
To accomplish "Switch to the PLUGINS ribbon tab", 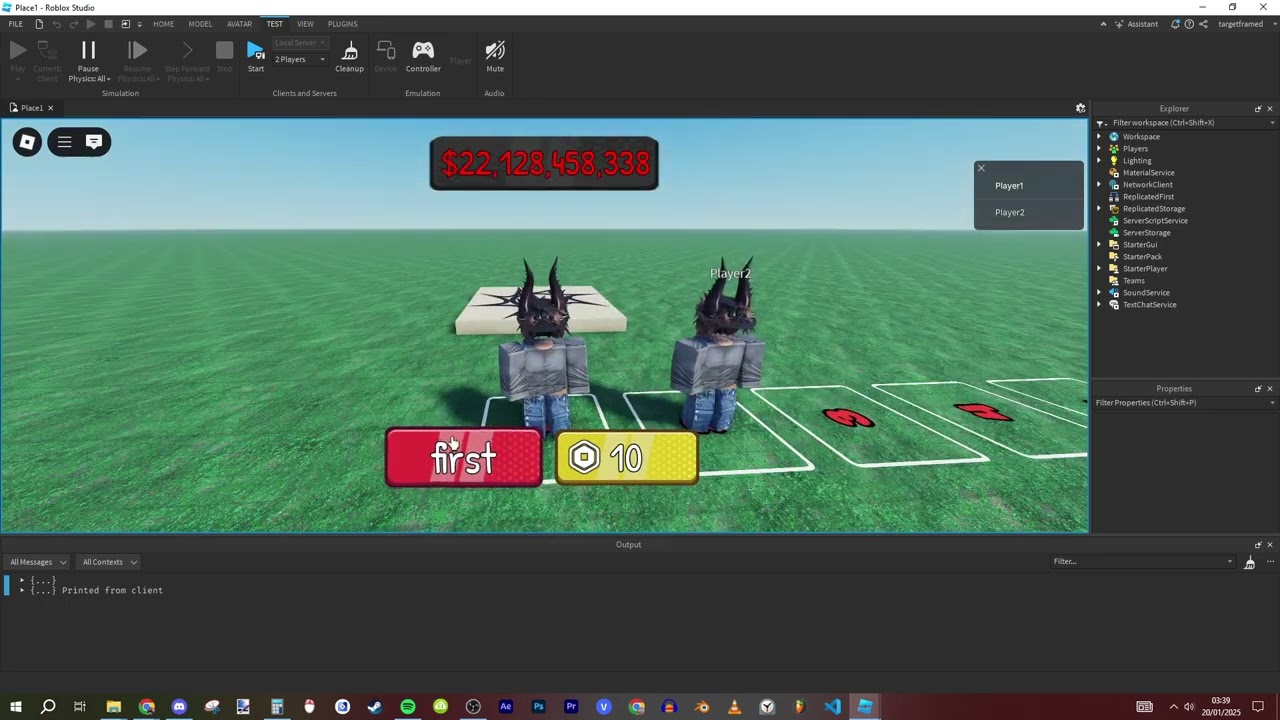I will (x=342, y=24).
